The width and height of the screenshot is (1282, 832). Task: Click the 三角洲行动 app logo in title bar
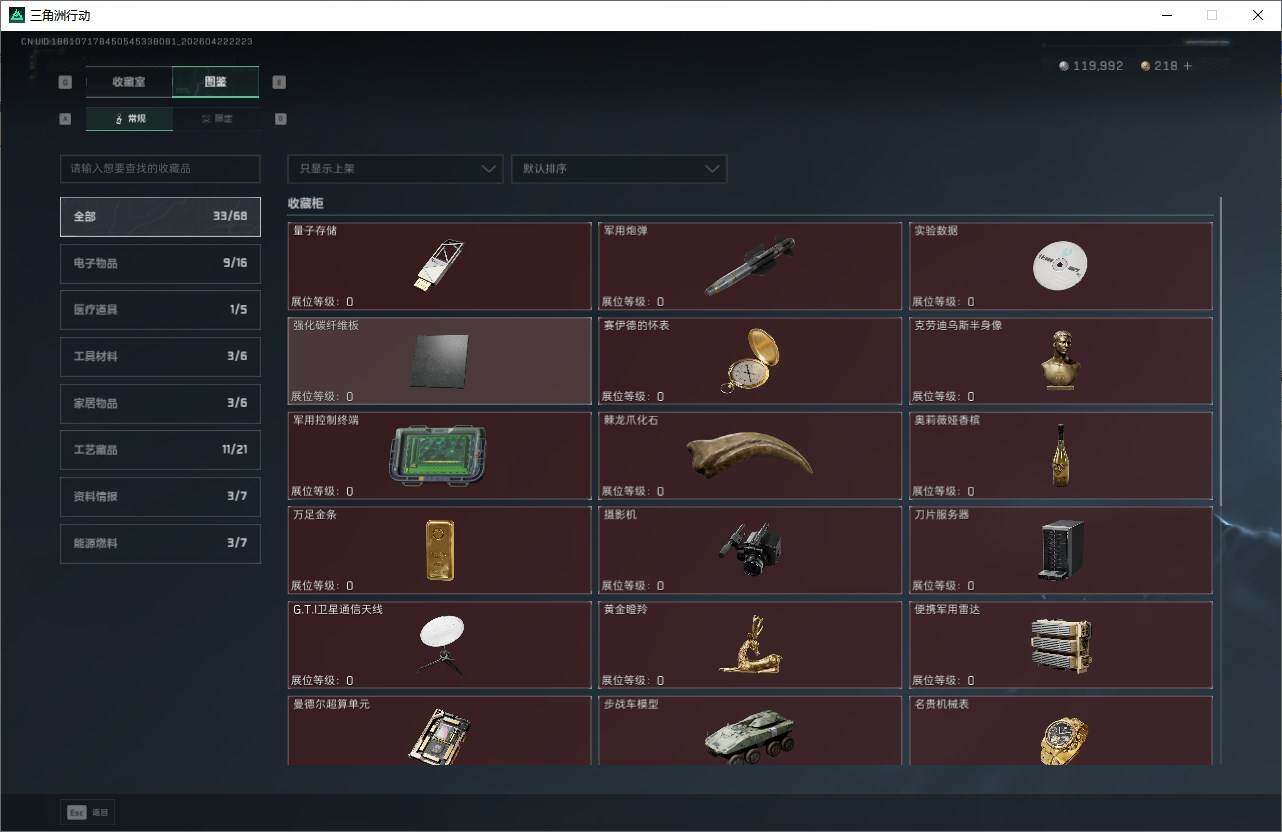[x=16, y=15]
